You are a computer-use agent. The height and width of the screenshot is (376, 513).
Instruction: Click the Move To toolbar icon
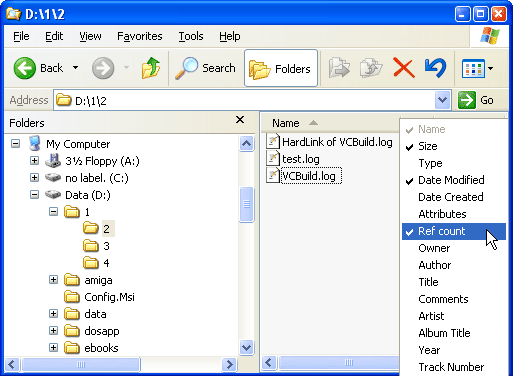[339, 68]
